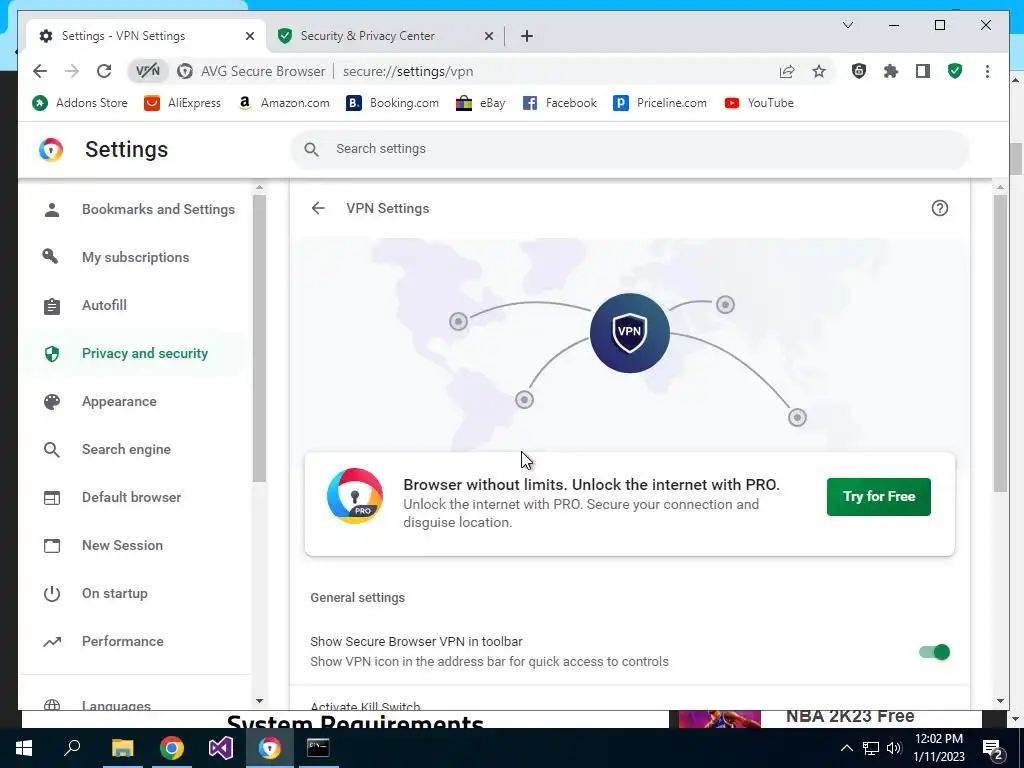This screenshot has height=768, width=1024.
Task: Click the share page icon
Action: (x=787, y=71)
